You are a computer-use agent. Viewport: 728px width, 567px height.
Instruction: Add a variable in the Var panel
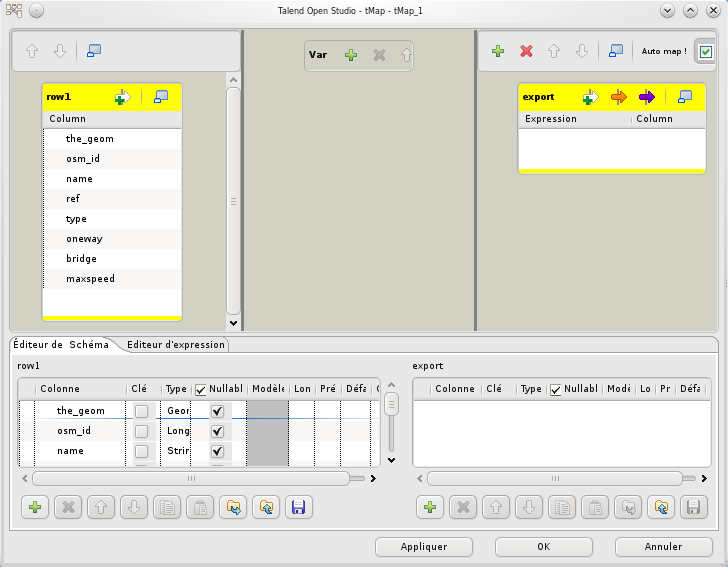click(x=351, y=55)
